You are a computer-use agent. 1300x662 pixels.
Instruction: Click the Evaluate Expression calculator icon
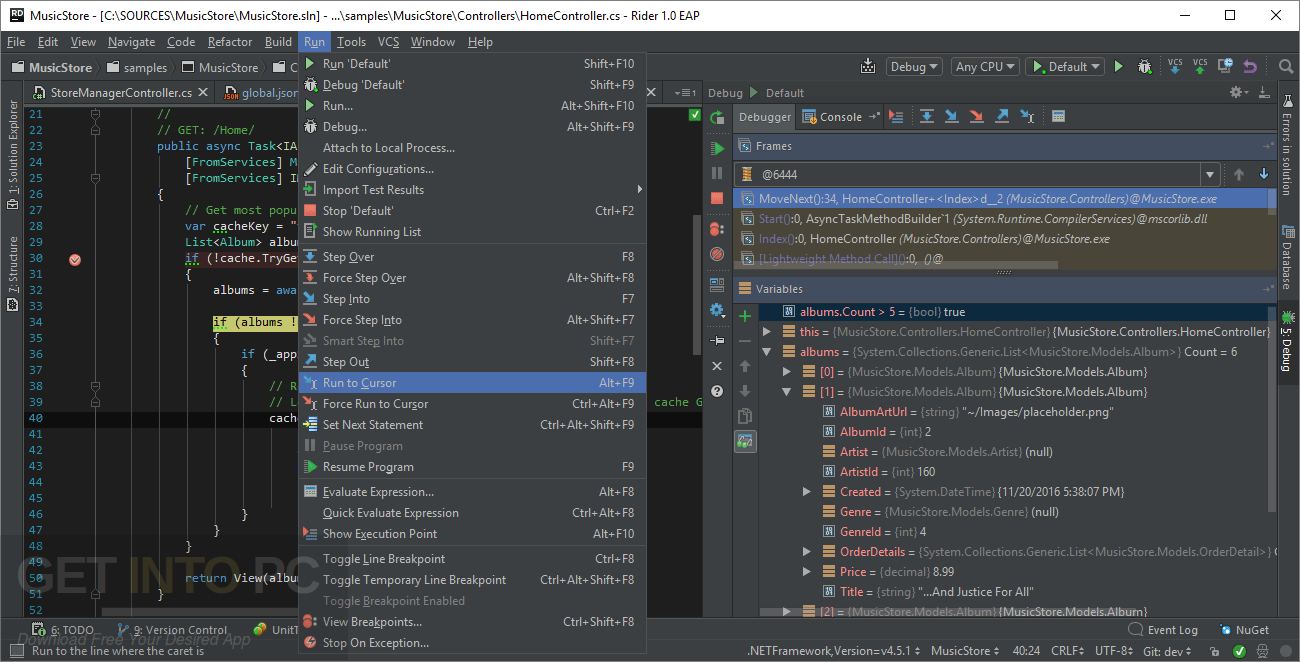tap(1058, 117)
